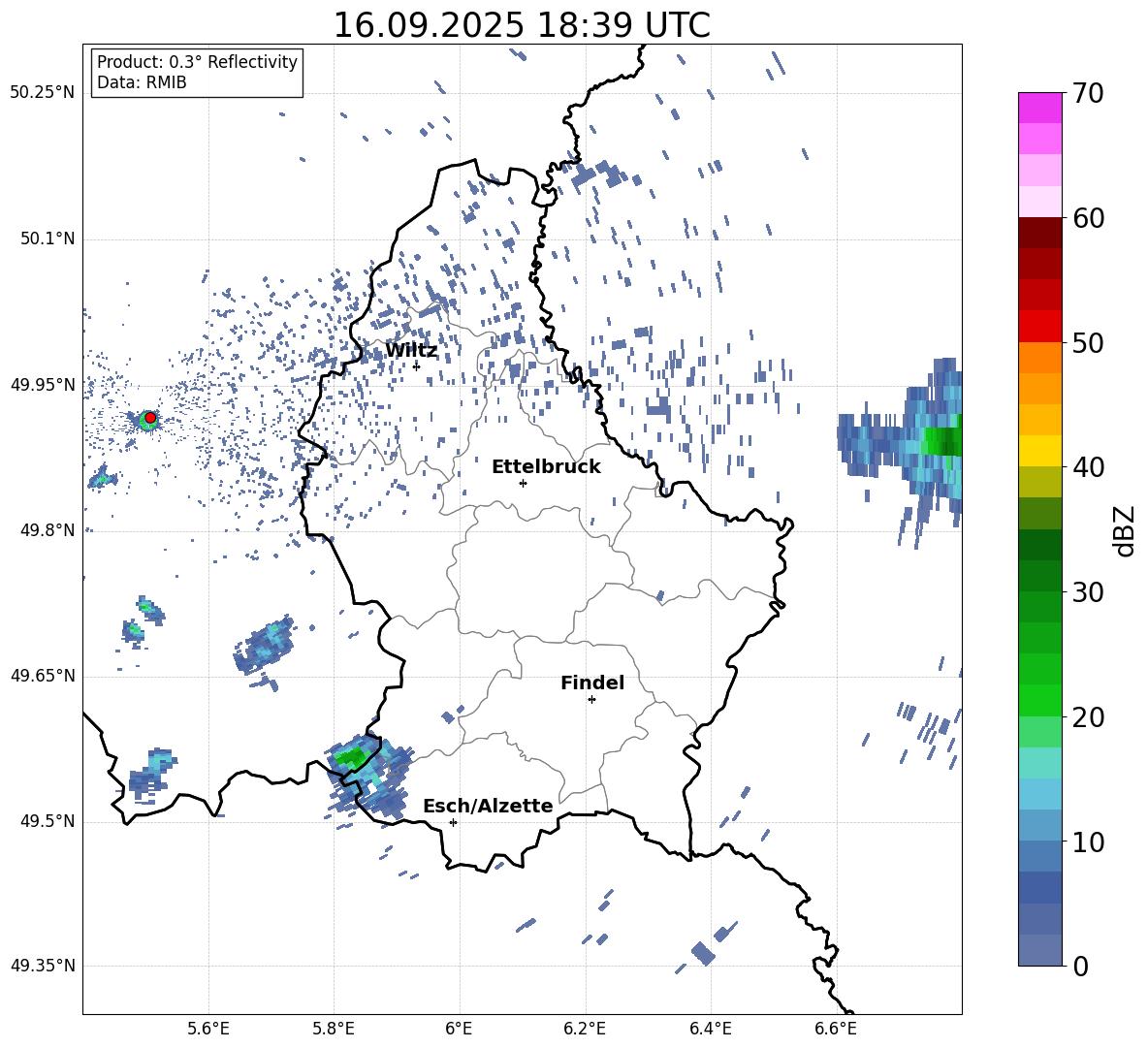Click the 49.8°N latitude label
The width and height of the screenshot is (1148, 1048).
tap(47, 530)
